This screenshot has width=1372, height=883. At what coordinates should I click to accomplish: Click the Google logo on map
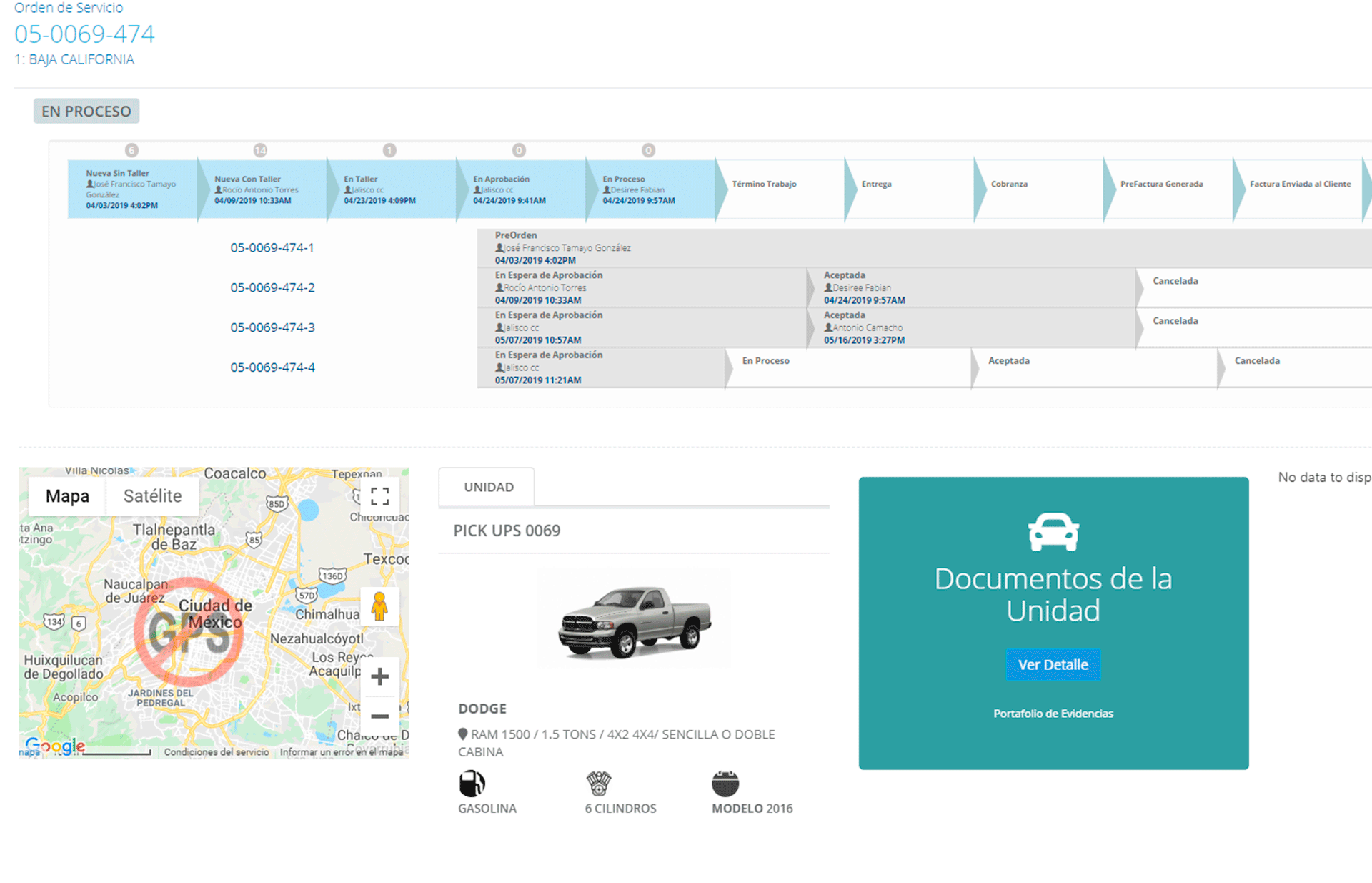(x=55, y=746)
